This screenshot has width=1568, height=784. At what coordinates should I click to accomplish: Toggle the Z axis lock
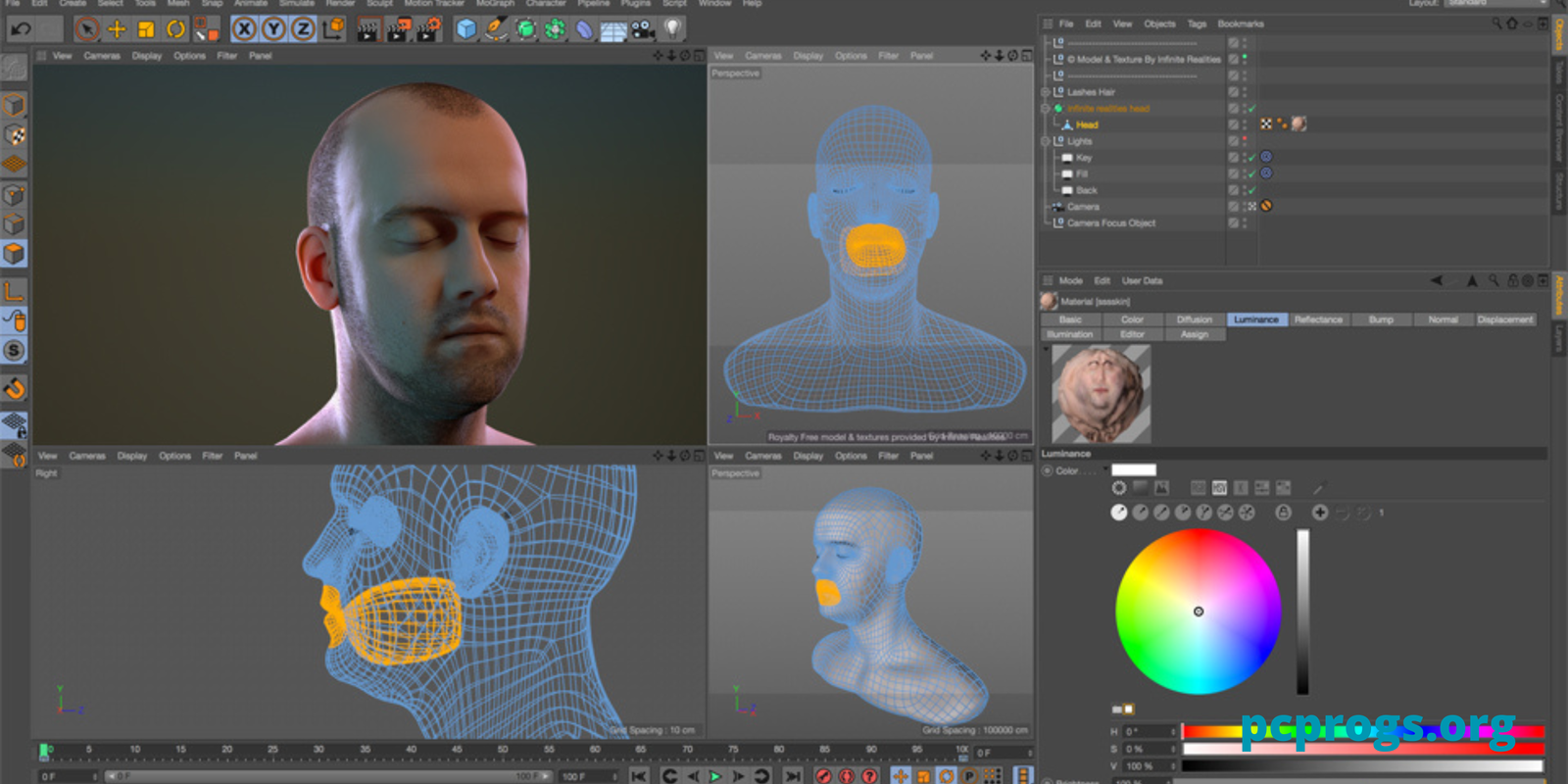(x=303, y=29)
